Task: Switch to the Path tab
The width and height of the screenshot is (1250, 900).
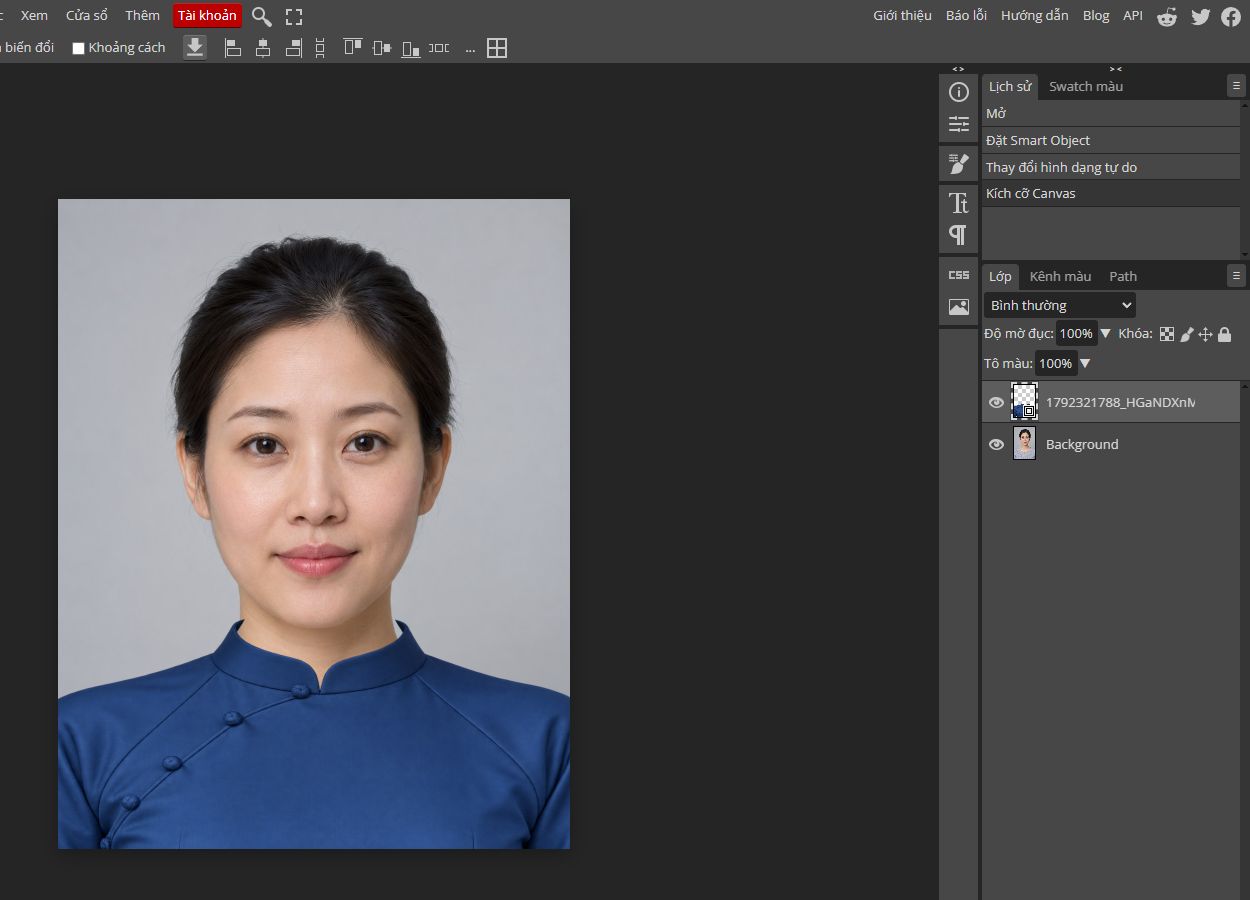Action: (x=1123, y=276)
